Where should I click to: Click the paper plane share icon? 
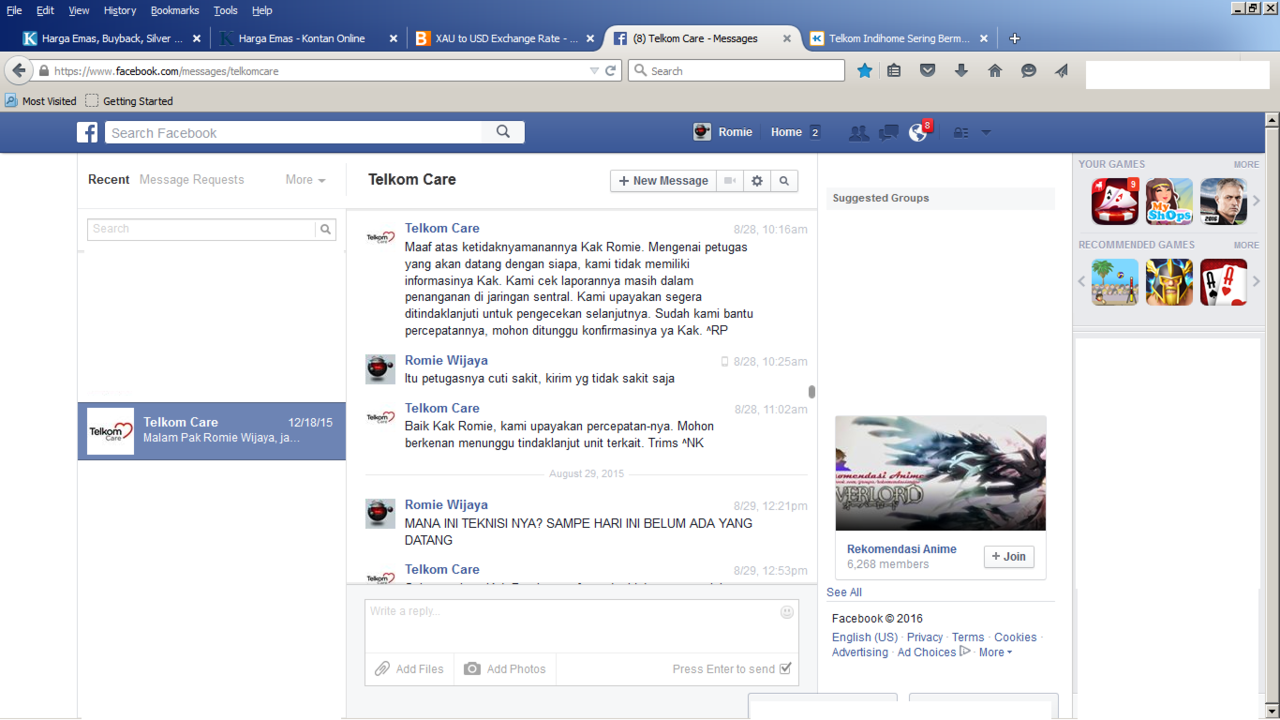(x=1061, y=71)
